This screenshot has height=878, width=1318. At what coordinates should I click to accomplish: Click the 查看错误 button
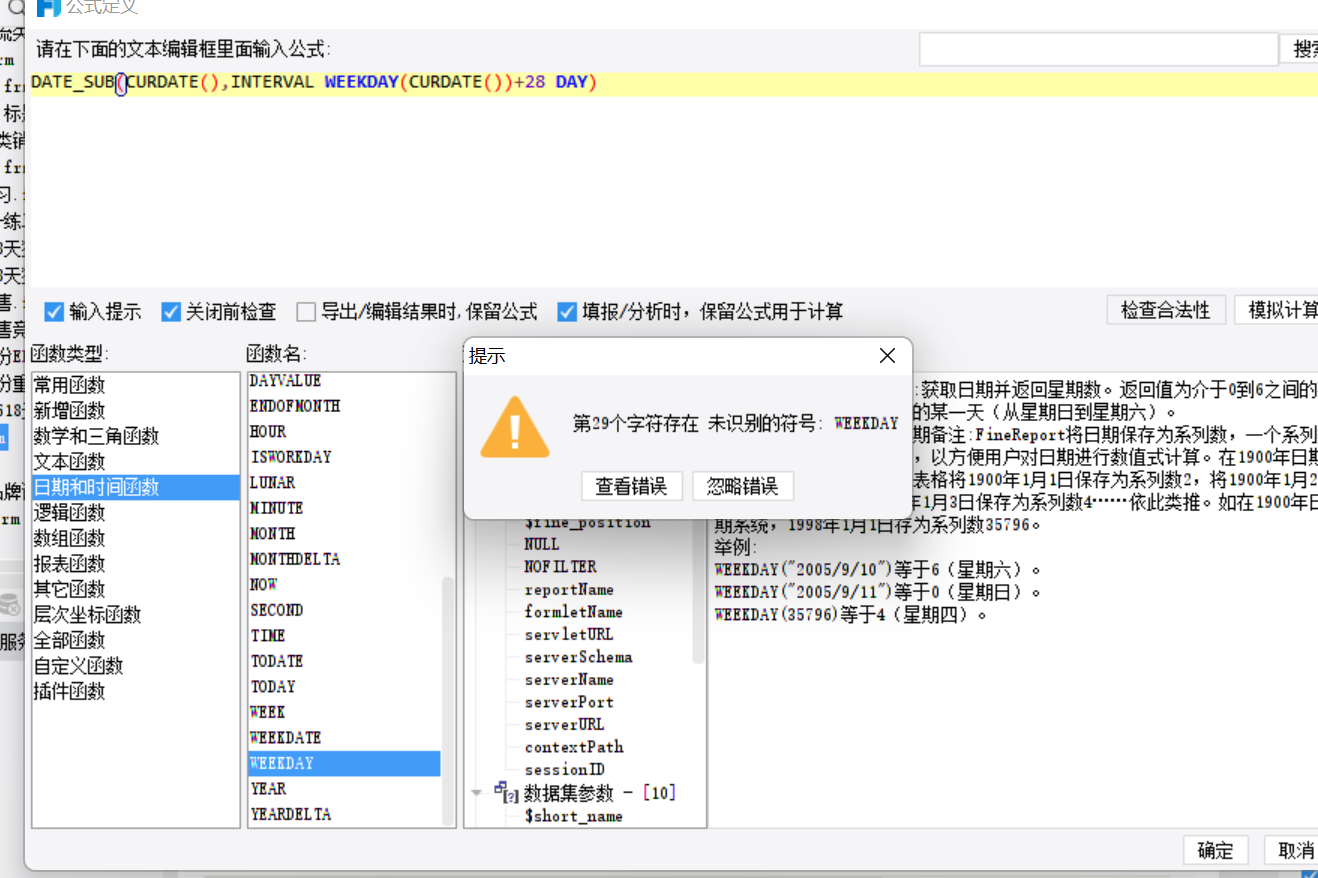pyautogui.click(x=631, y=486)
